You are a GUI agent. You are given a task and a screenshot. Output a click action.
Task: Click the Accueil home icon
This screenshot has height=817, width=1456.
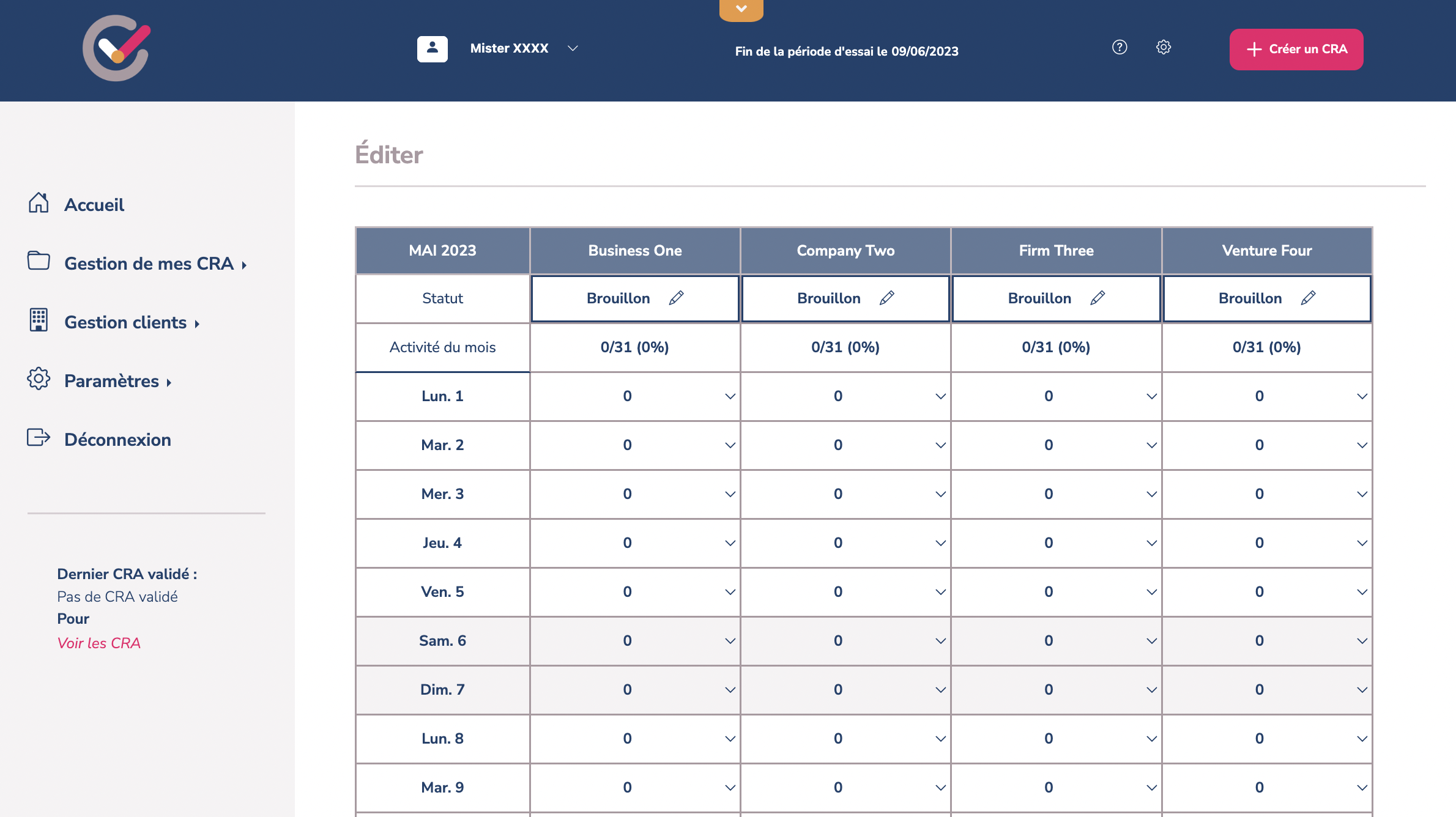(39, 204)
